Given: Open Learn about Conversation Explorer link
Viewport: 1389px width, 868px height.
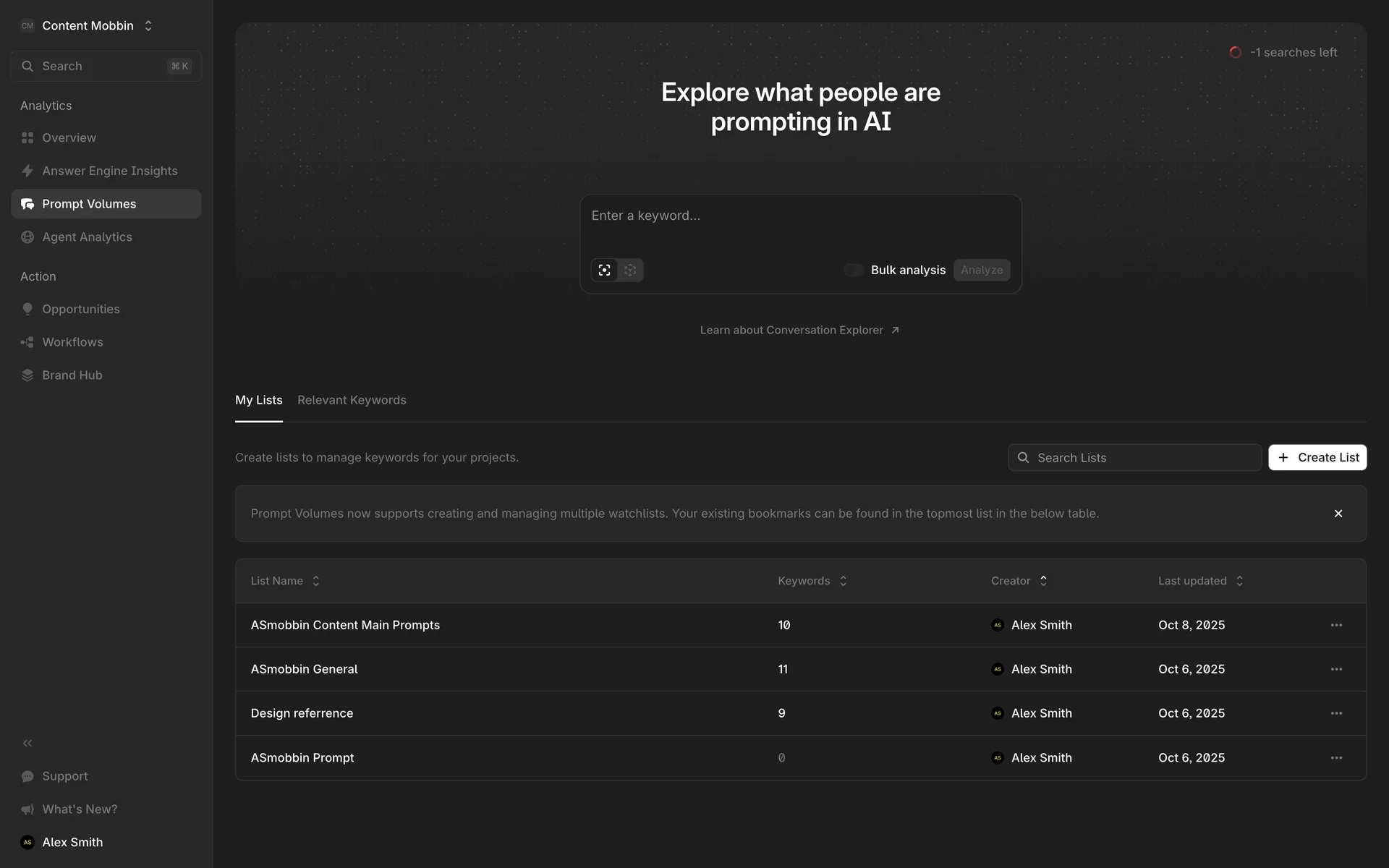Looking at the screenshot, I should tap(799, 330).
